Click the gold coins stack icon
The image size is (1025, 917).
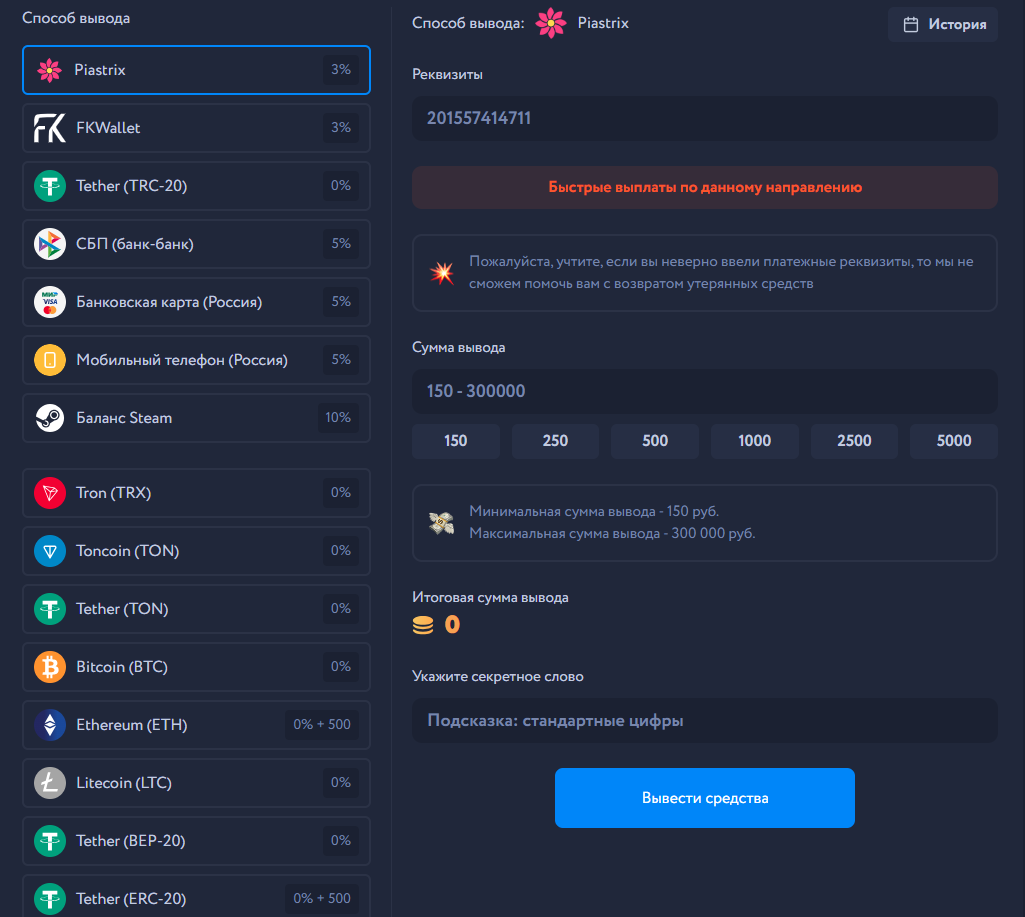click(423, 625)
